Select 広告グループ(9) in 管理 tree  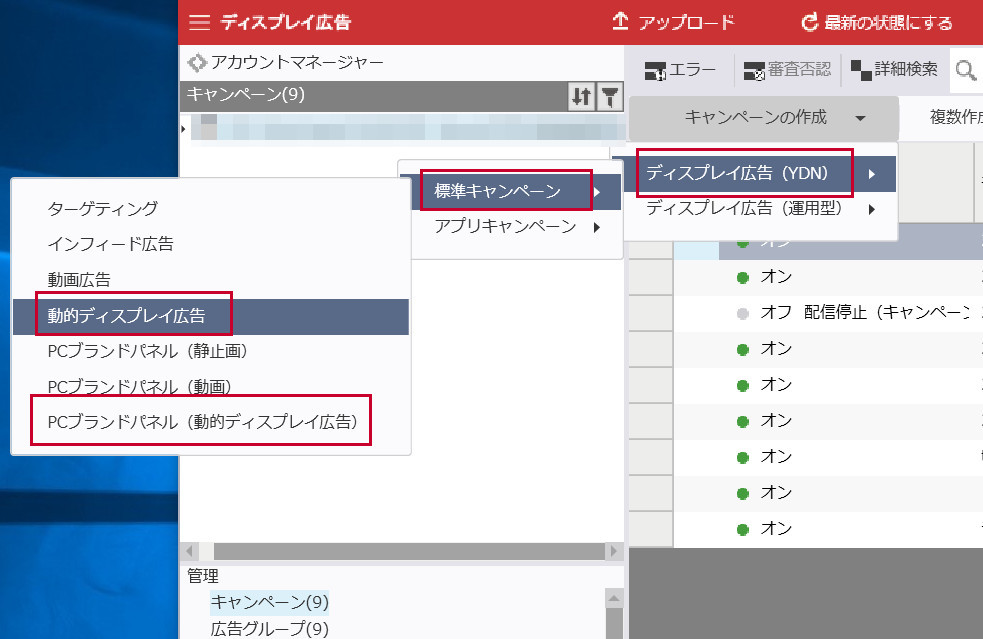270,629
